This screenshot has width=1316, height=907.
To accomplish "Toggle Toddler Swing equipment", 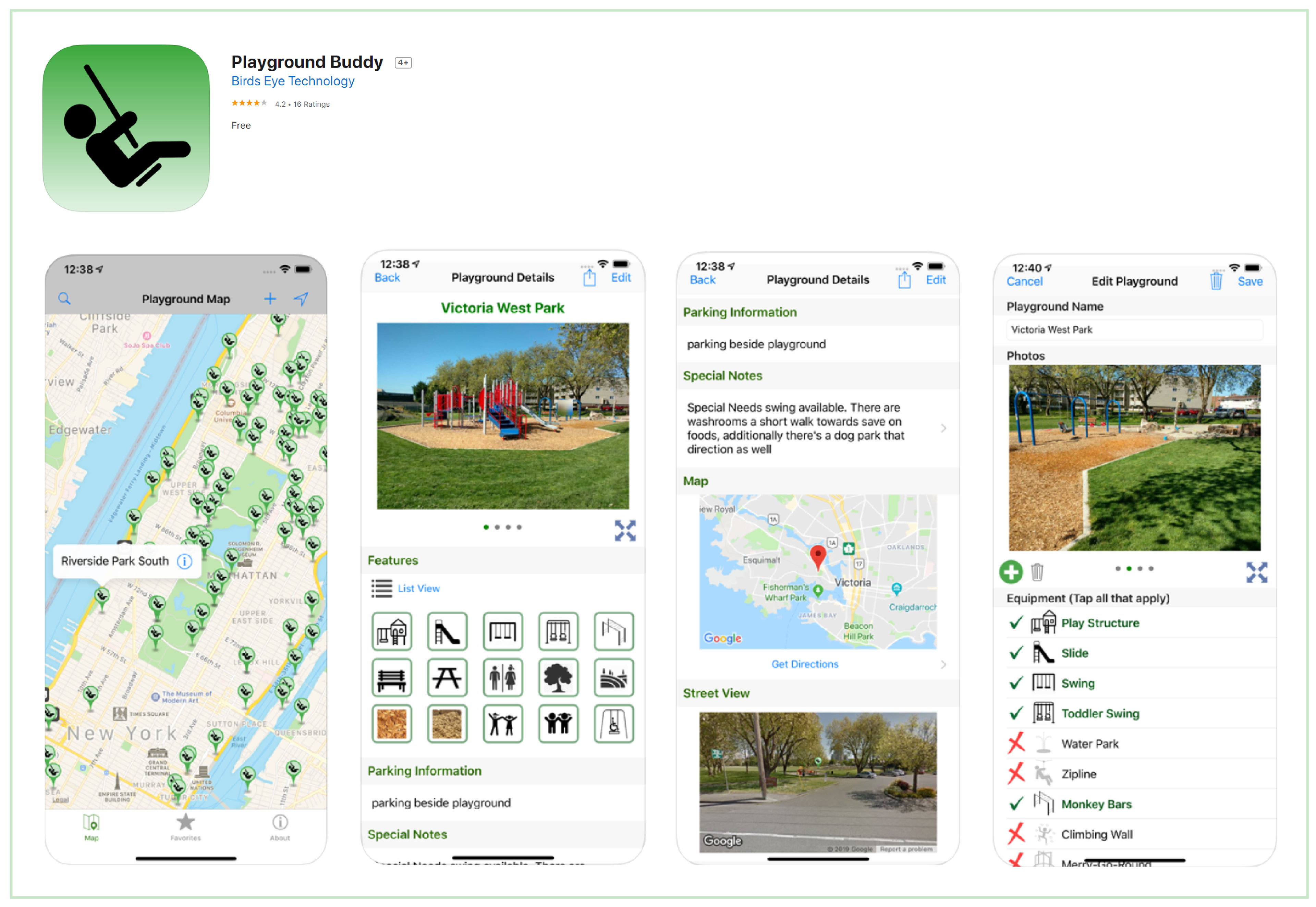I will click(1135, 714).
